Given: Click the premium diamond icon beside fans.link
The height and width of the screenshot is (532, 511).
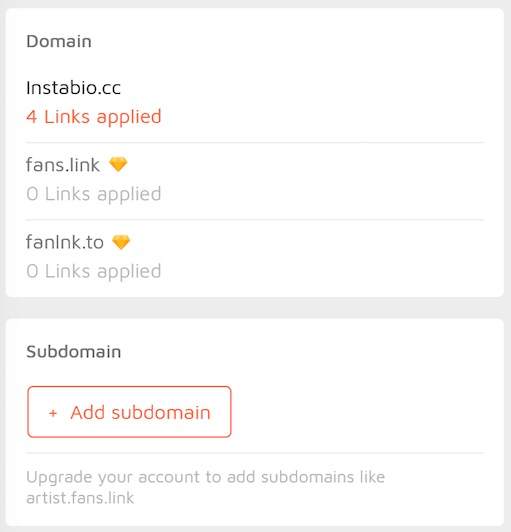Looking at the screenshot, I should [118, 164].
